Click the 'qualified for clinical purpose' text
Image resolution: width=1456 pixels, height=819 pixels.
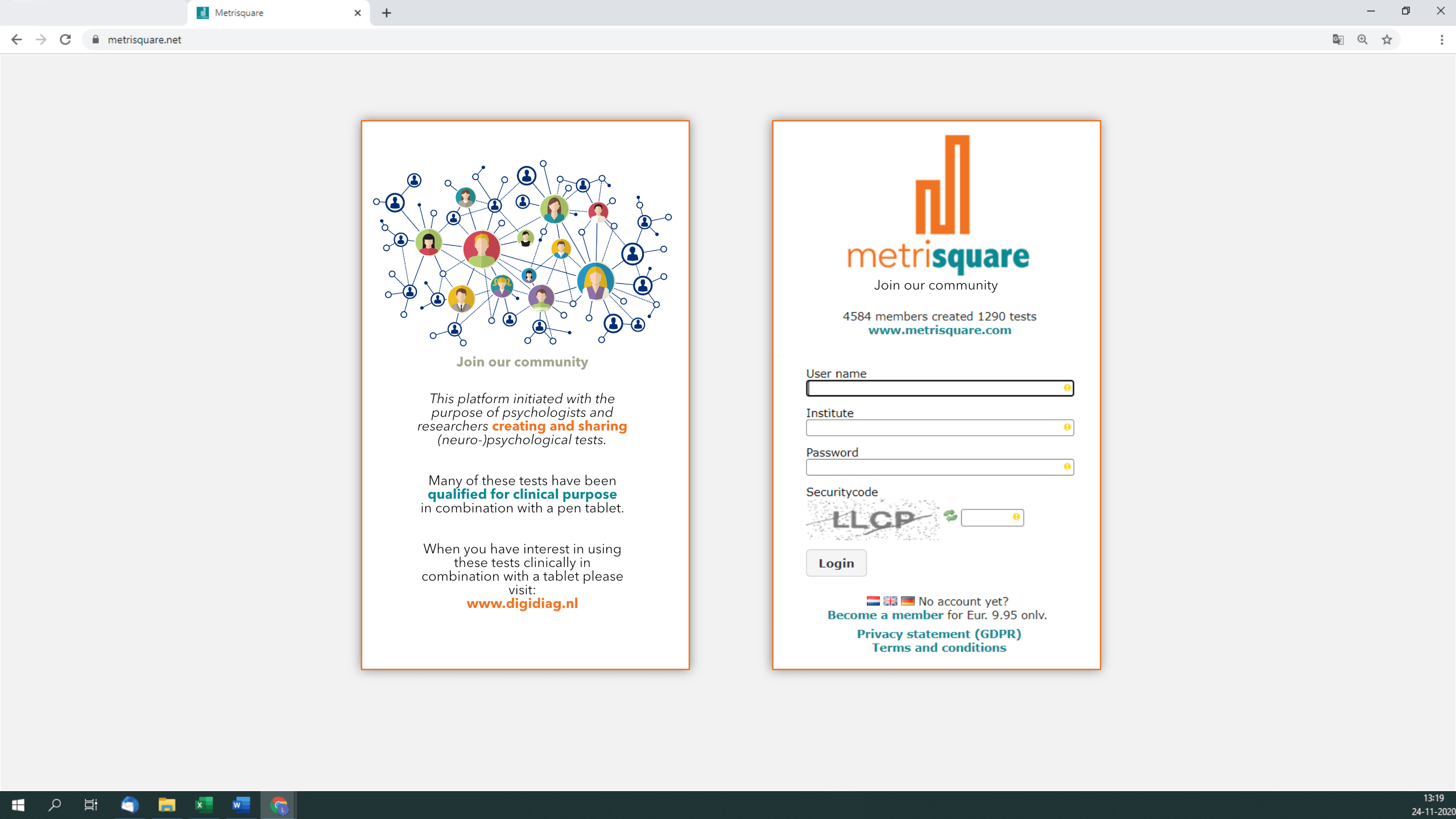tap(522, 494)
